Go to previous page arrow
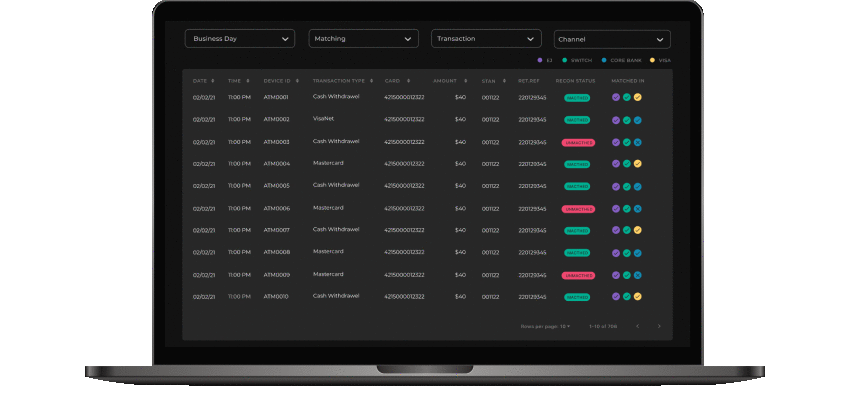Screen dimensions: 850x395 pos(638,326)
